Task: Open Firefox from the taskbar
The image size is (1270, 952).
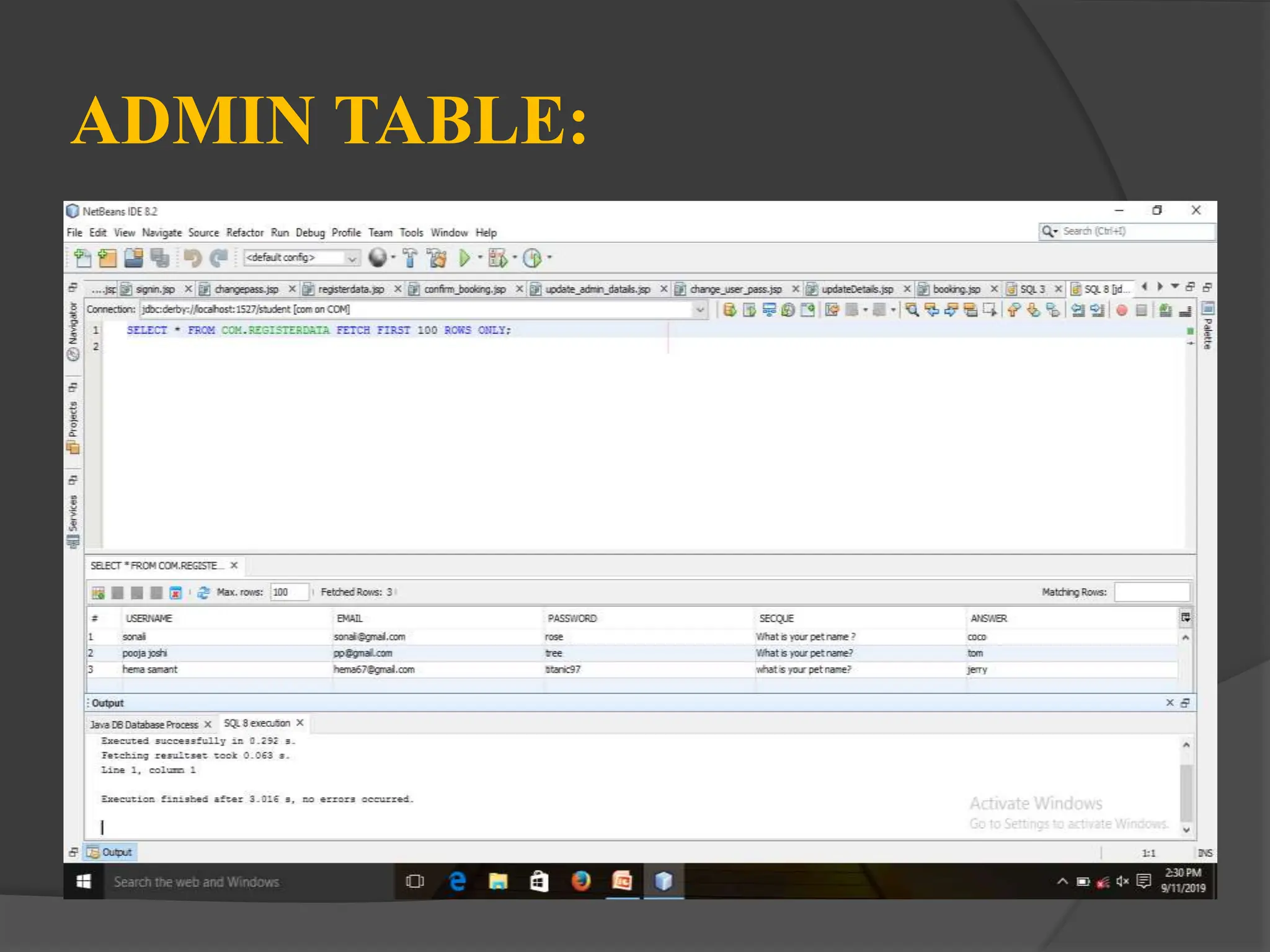Action: point(580,881)
